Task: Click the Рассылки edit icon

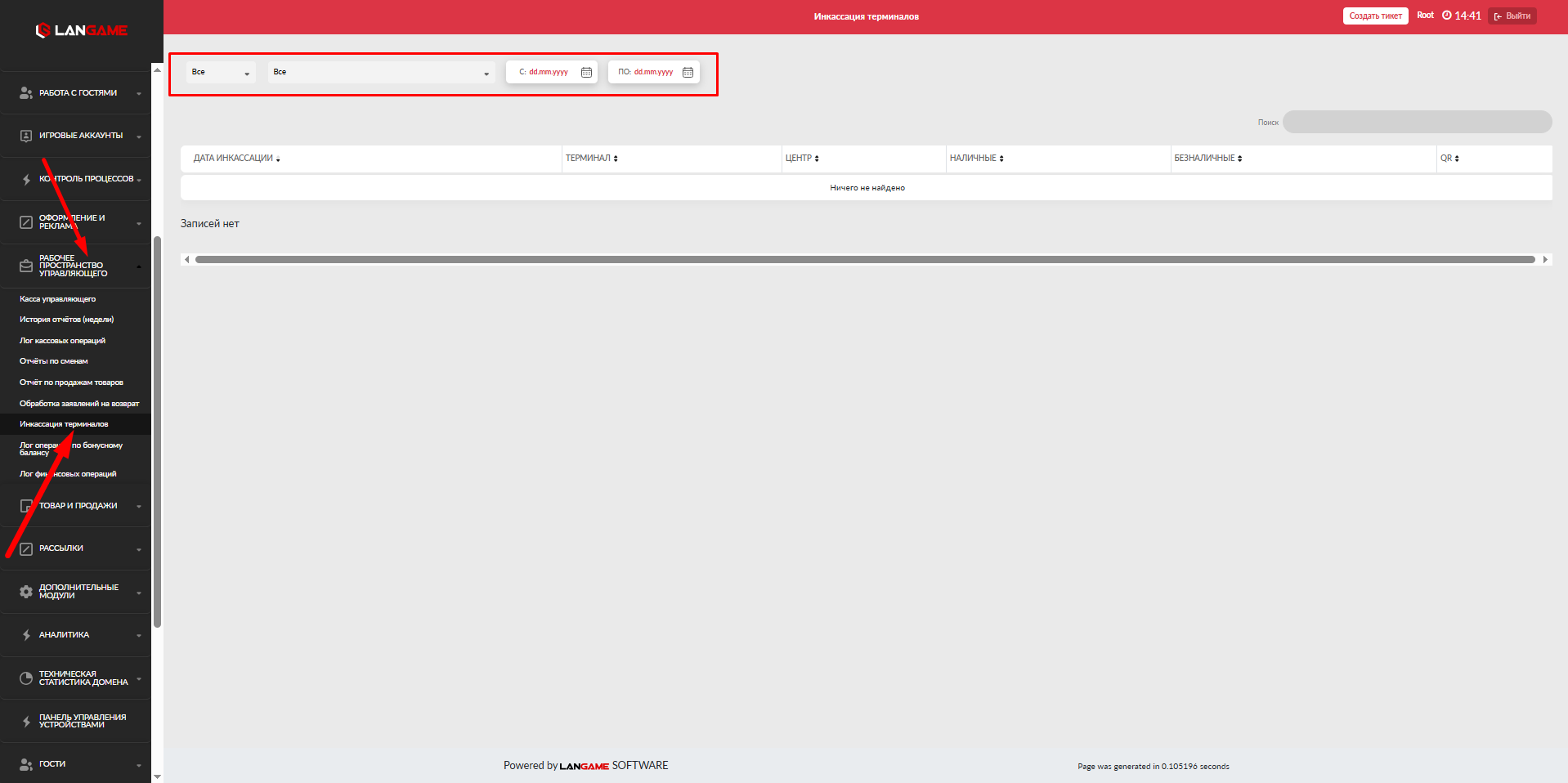Action: (26, 548)
